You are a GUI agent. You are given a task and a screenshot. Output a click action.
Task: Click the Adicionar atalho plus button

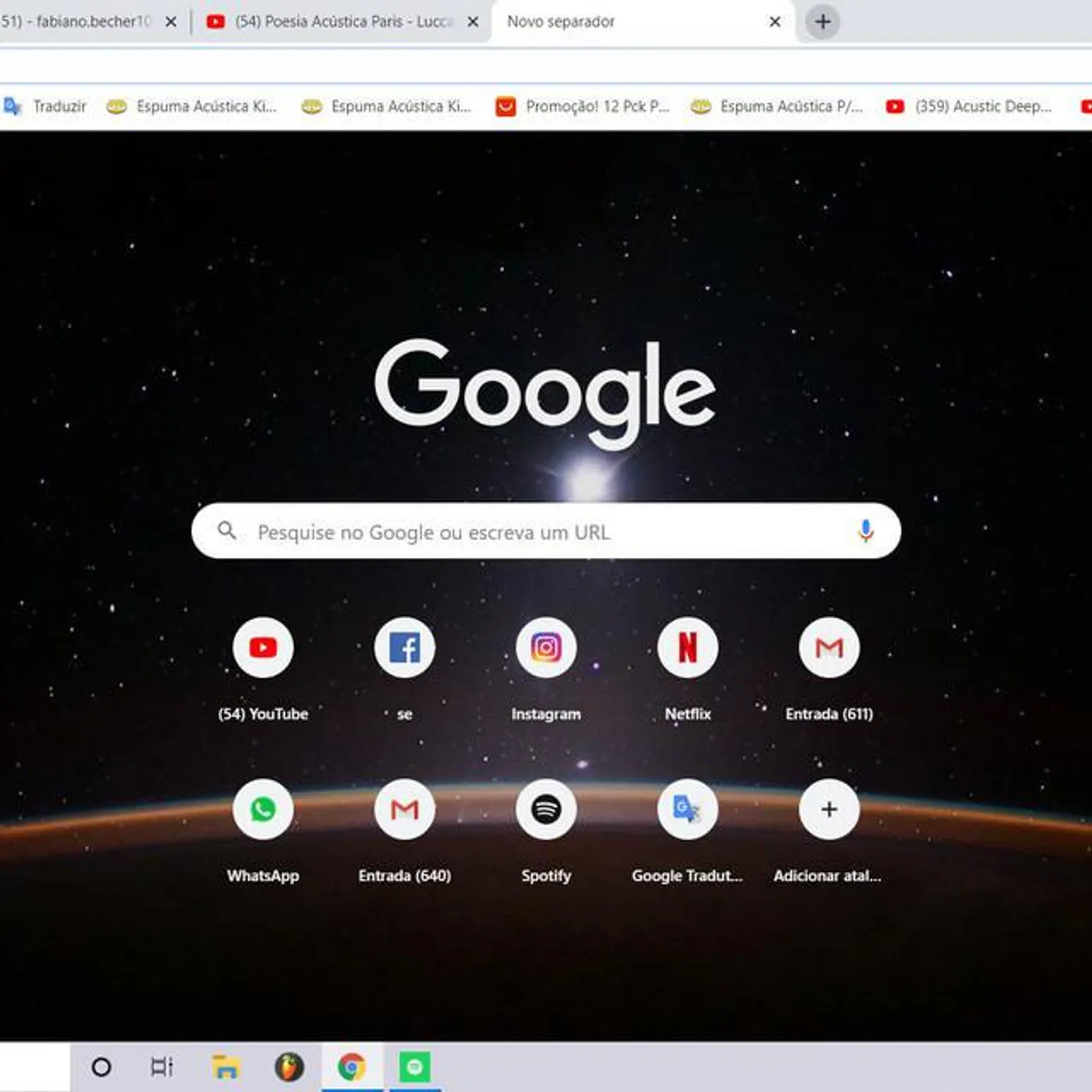tap(829, 810)
